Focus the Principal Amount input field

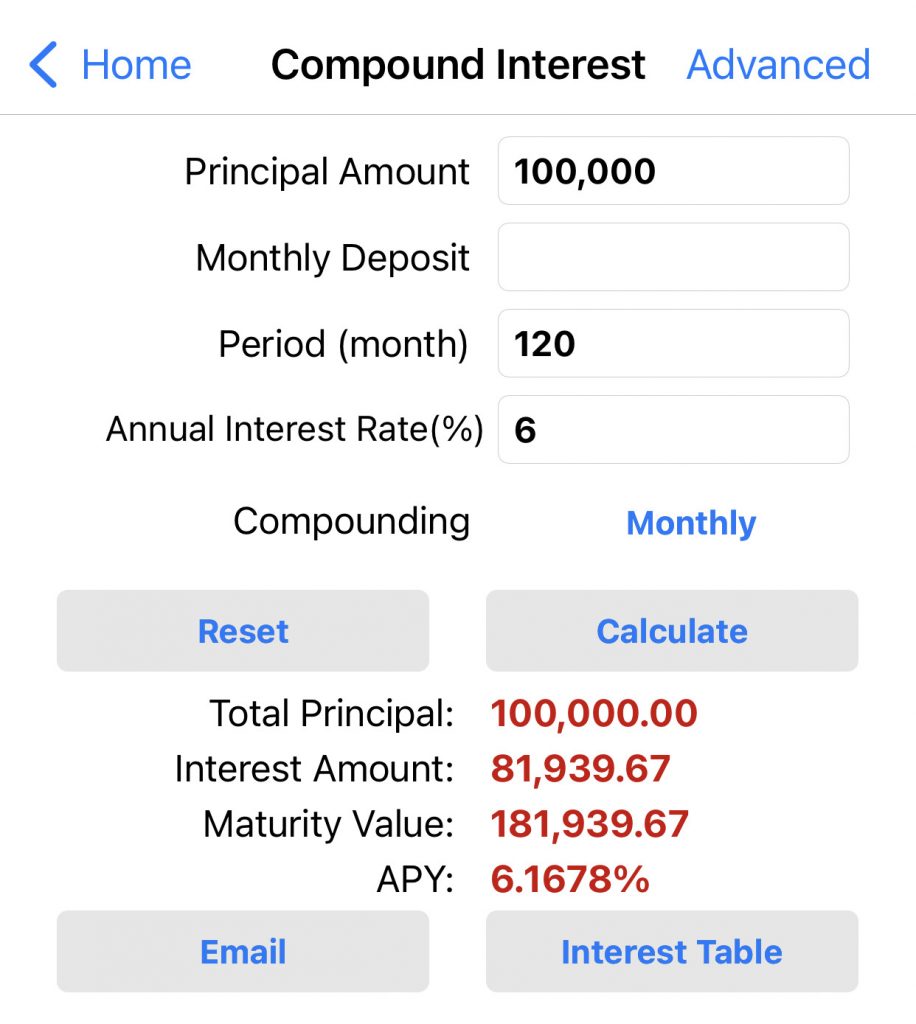(673, 171)
